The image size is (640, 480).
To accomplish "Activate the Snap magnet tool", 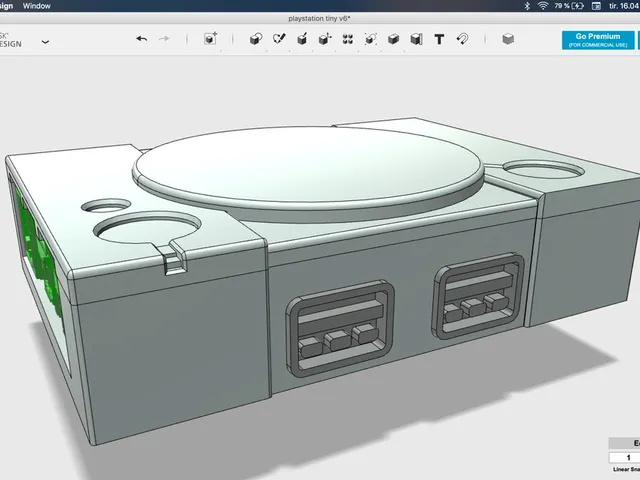I will (462, 39).
